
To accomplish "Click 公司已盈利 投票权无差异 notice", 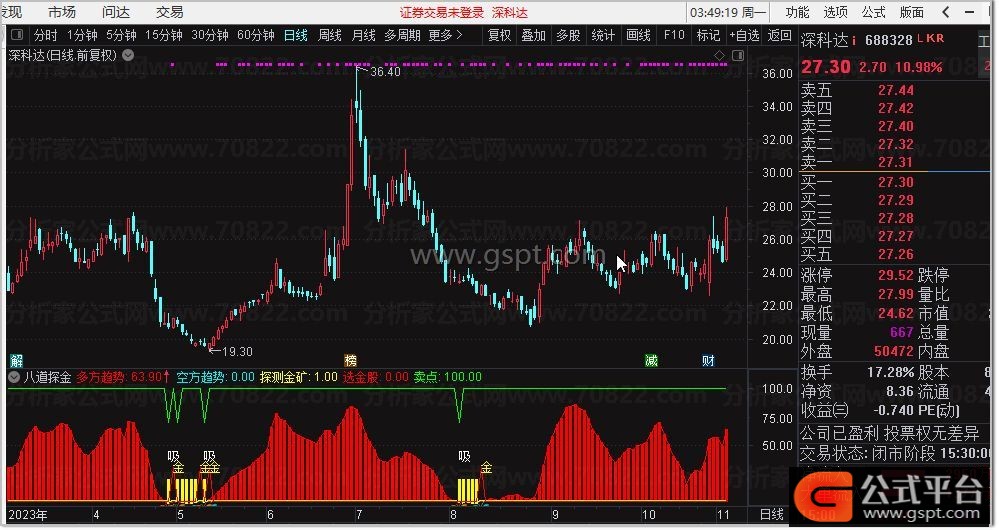I will click(889, 434).
